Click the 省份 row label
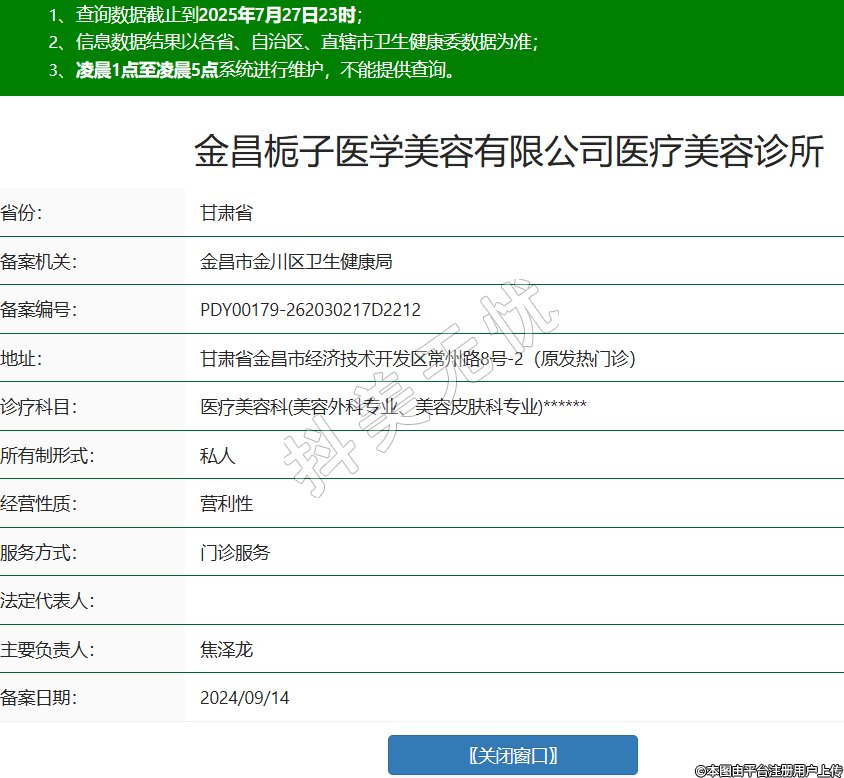Screen dimensions: 844x778 (x=22, y=213)
